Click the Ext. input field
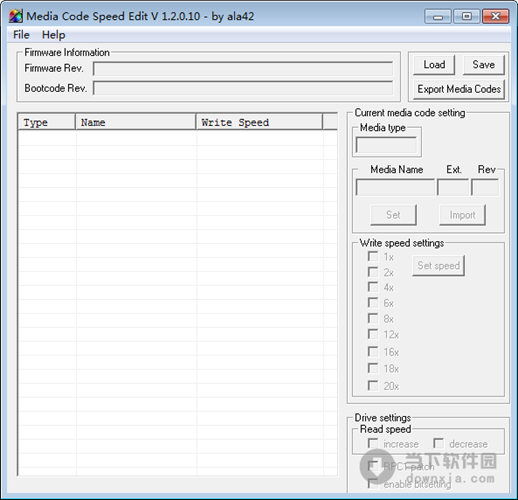The height and width of the screenshot is (500, 518). tap(453, 188)
